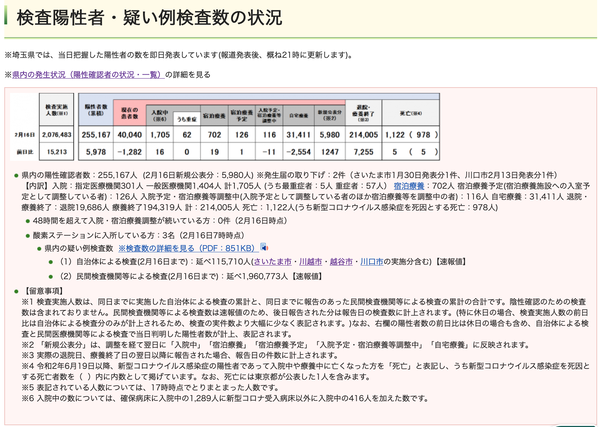Click day-over-day value 5,978
Viewport: 600px width, 427px height.
coord(96,152)
